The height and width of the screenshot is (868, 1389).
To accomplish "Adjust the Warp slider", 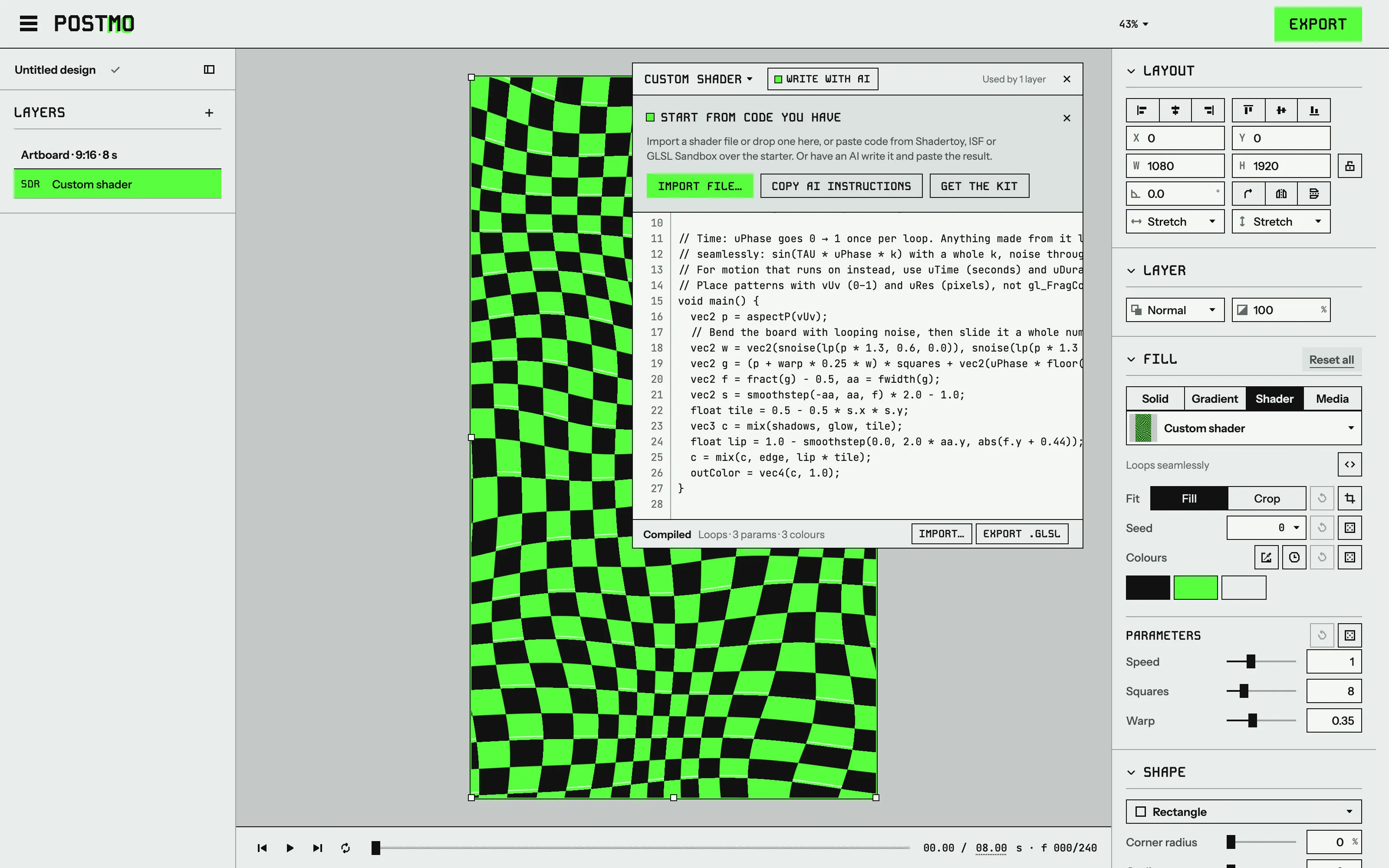I will tap(1261, 720).
